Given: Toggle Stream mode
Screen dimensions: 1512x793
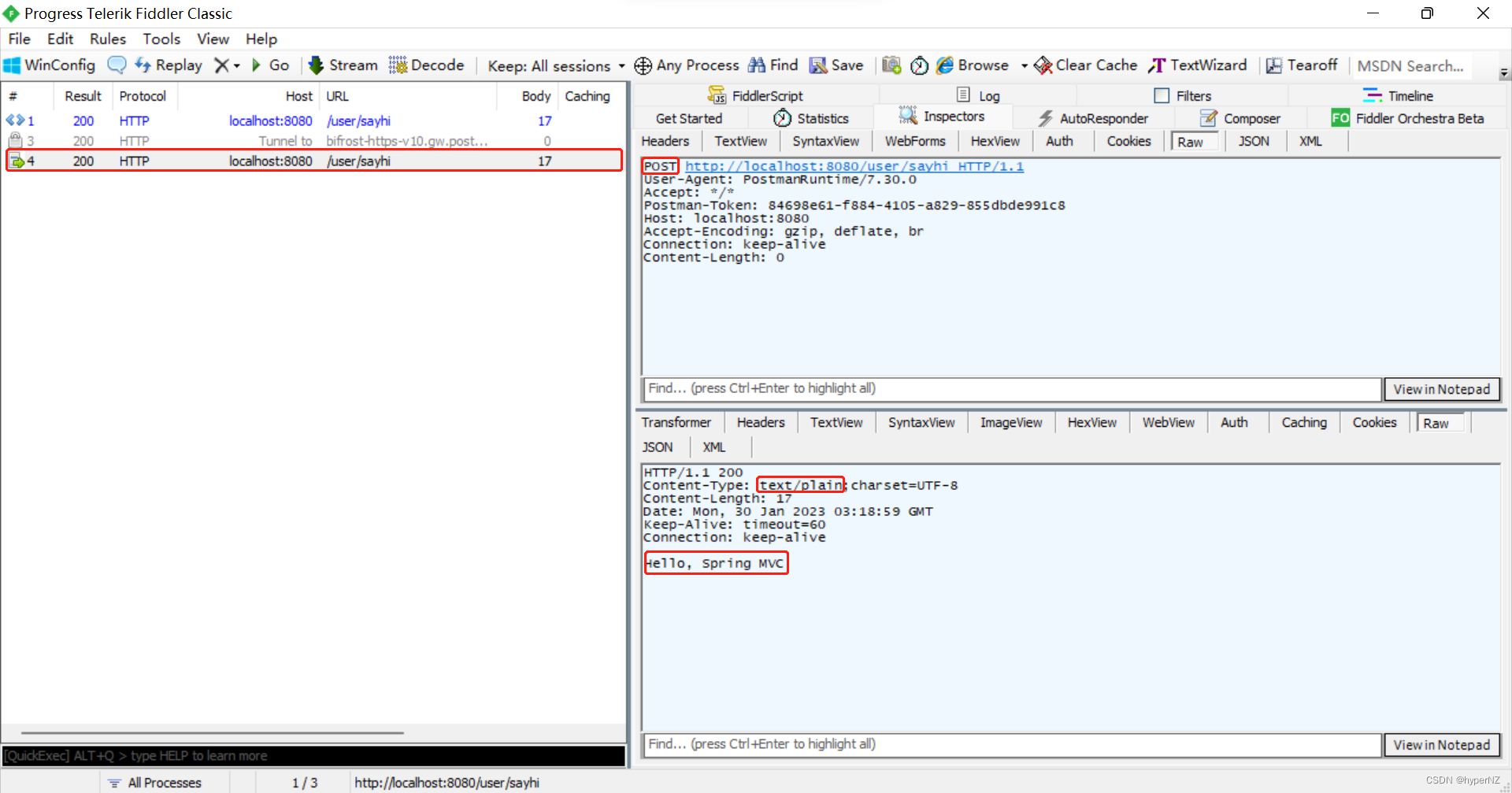Looking at the screenshot, I should pos(343,65).
